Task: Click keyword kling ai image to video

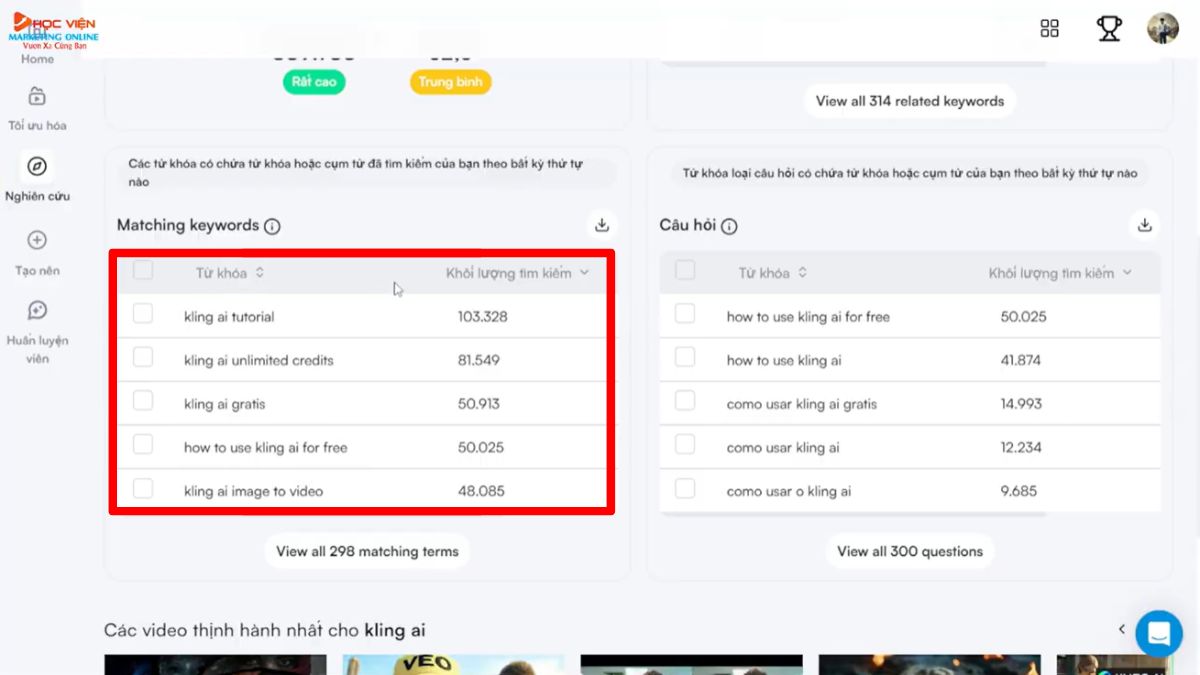Action: pyautogui.click(x=254, y=491)
